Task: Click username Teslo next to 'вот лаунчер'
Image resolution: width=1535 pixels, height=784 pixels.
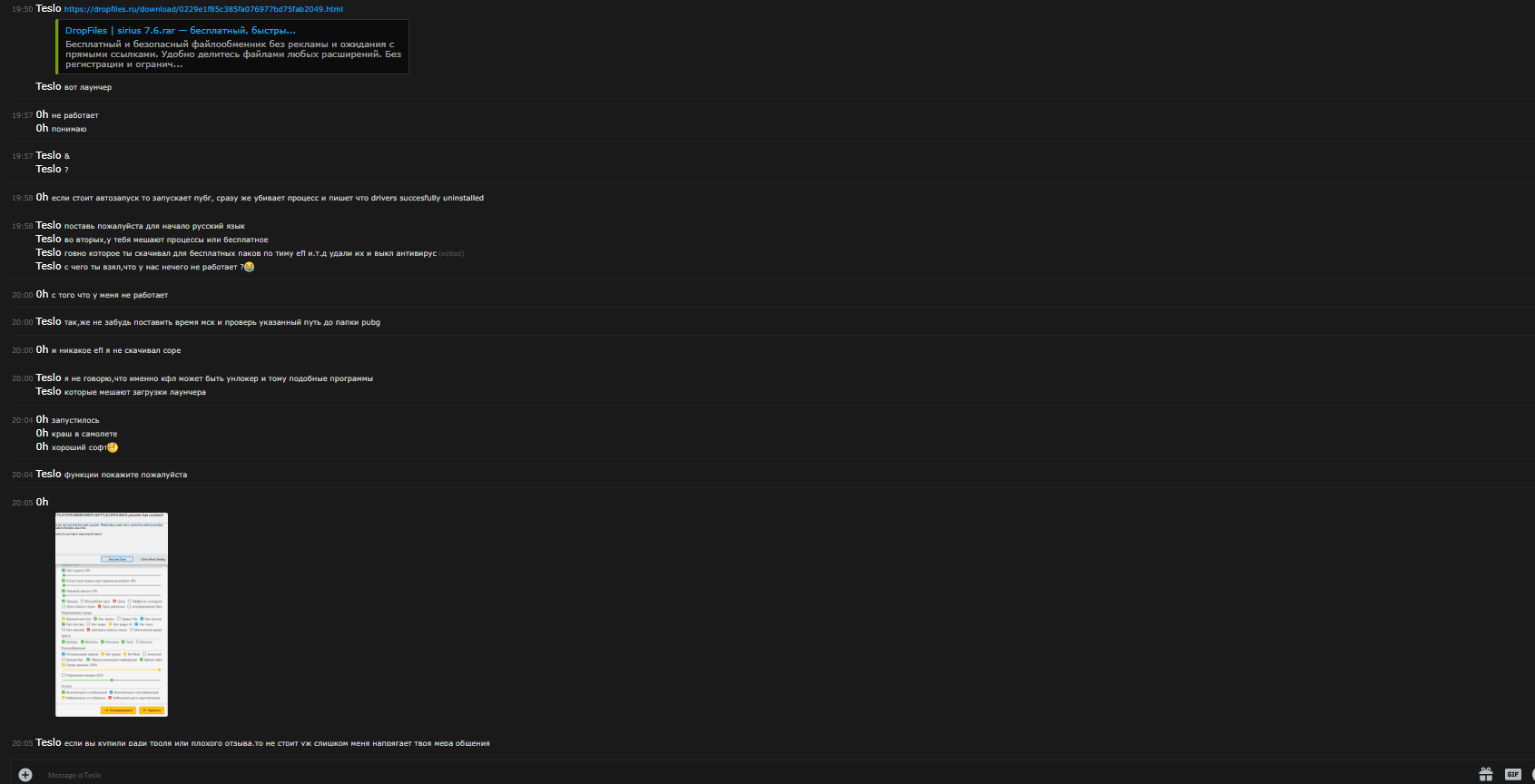Action: click(x=48, y=86)
